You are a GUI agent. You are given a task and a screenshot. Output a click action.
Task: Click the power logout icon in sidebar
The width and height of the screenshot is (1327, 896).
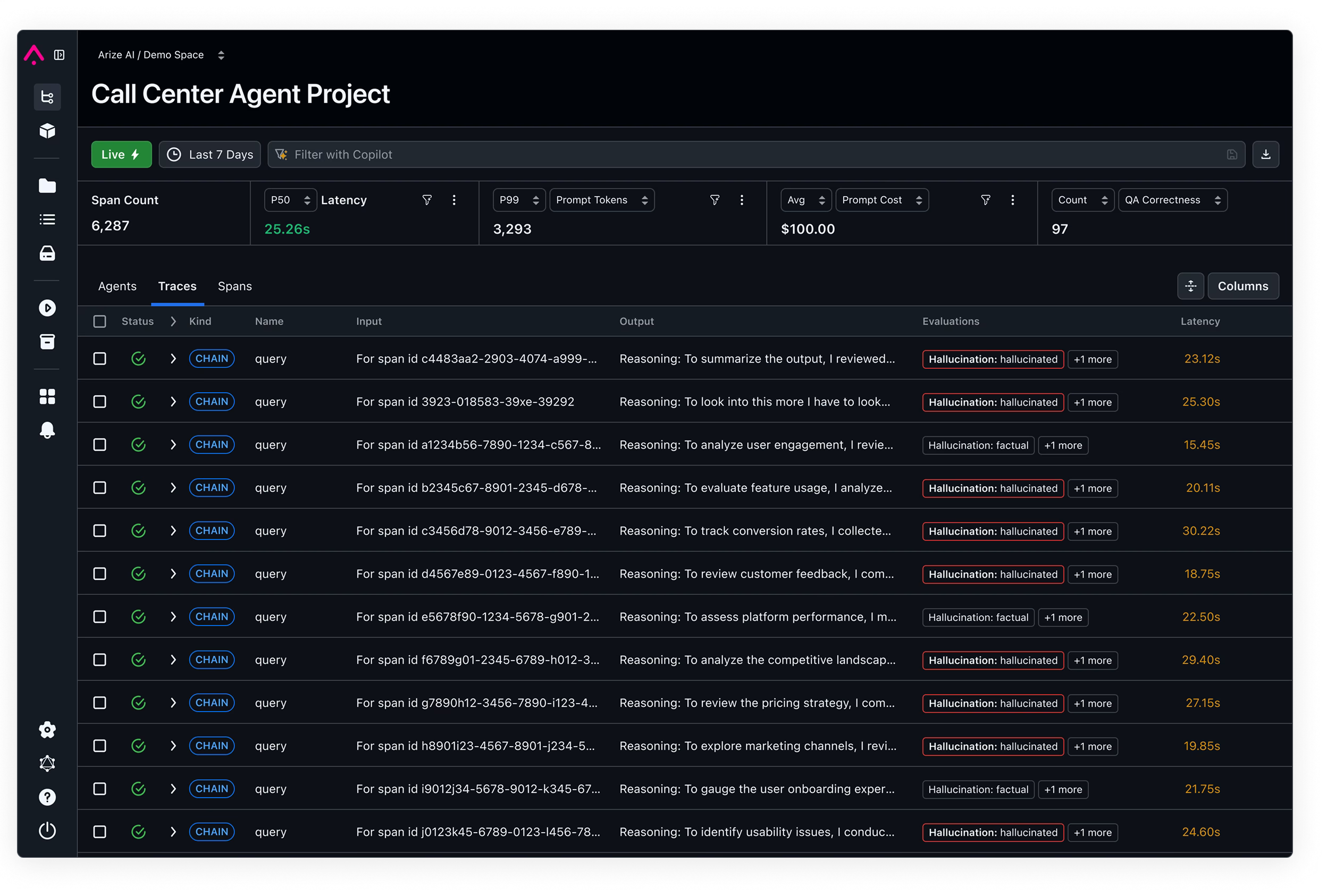[47, 831]
